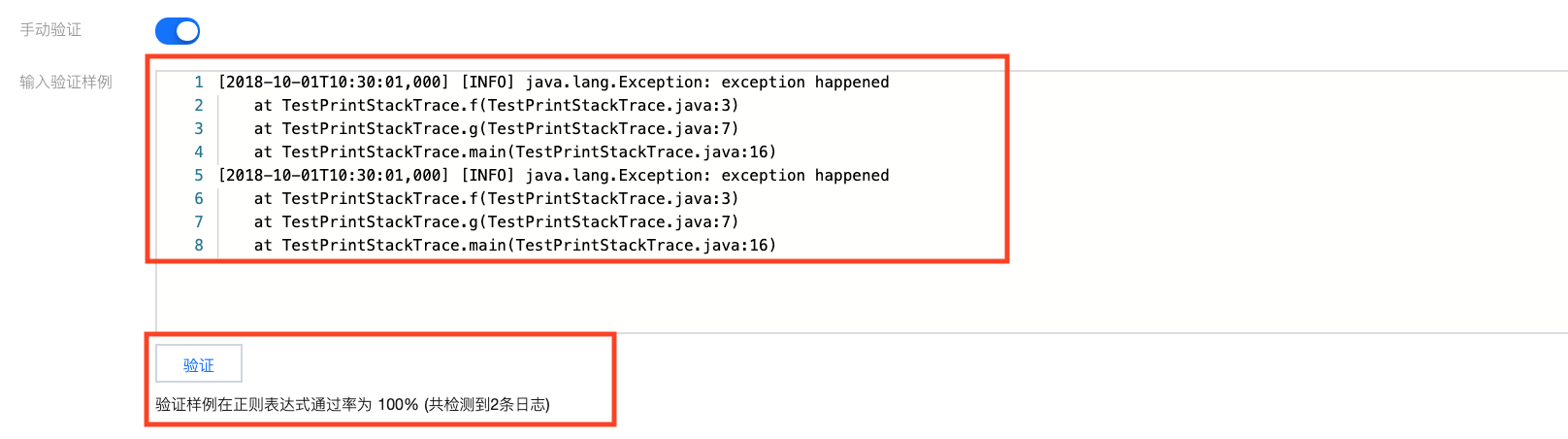Click line number 4 in editor gutter

tap(198, 152)
